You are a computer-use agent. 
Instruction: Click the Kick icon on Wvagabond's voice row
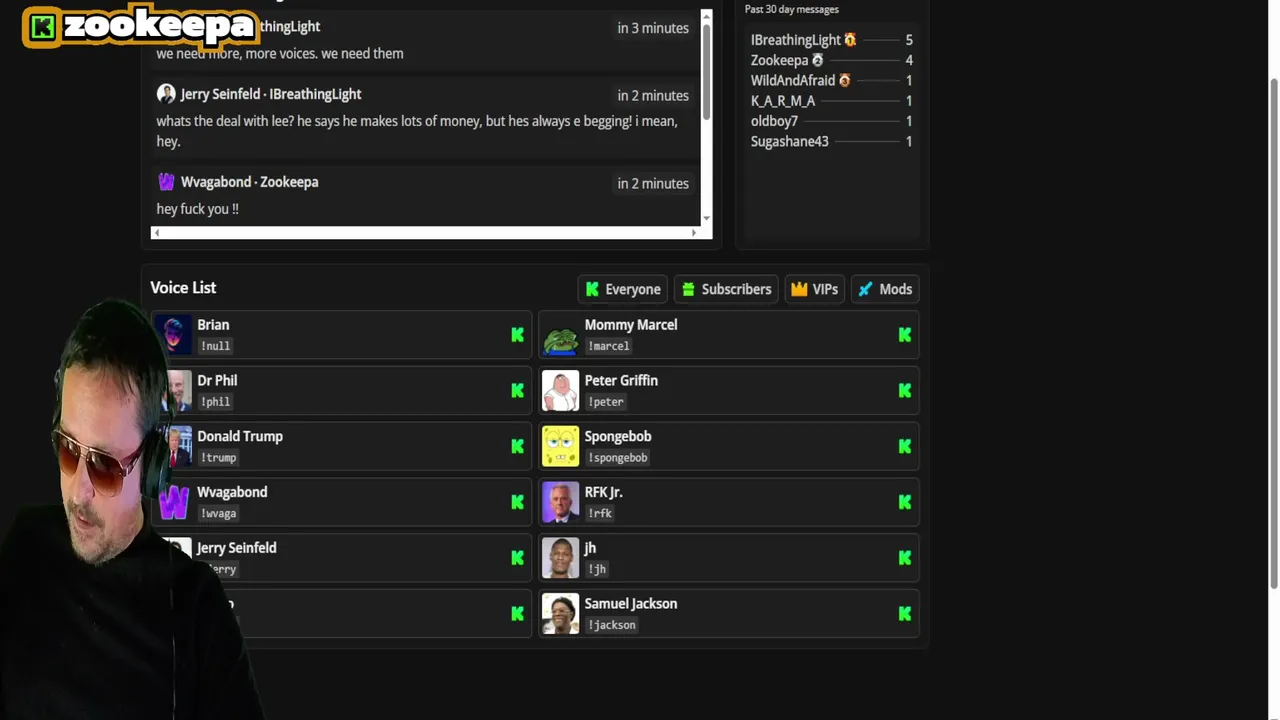(517, 503)
